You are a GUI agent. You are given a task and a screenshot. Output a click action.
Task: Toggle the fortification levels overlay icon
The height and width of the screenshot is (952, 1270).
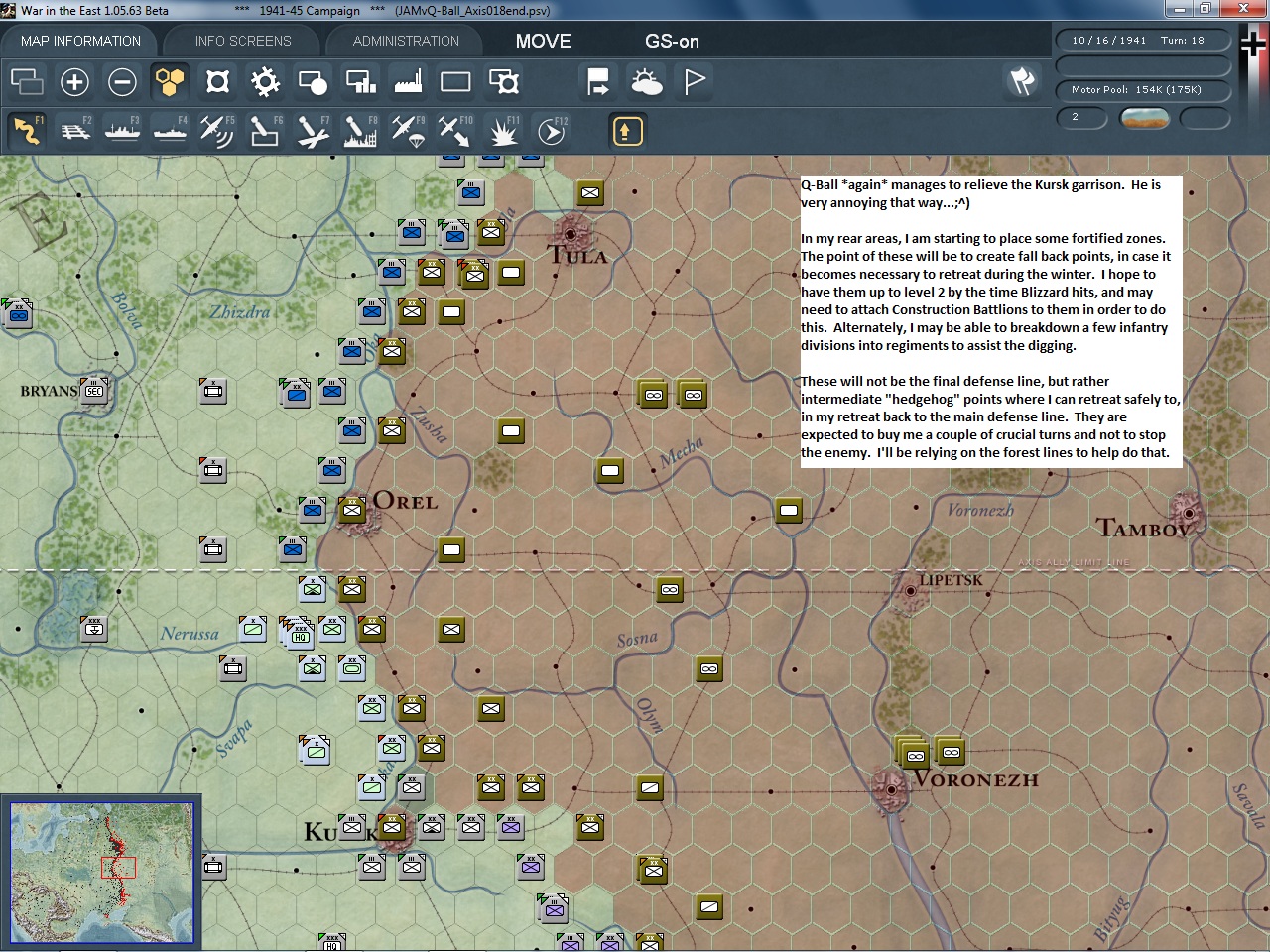(217, 81)
